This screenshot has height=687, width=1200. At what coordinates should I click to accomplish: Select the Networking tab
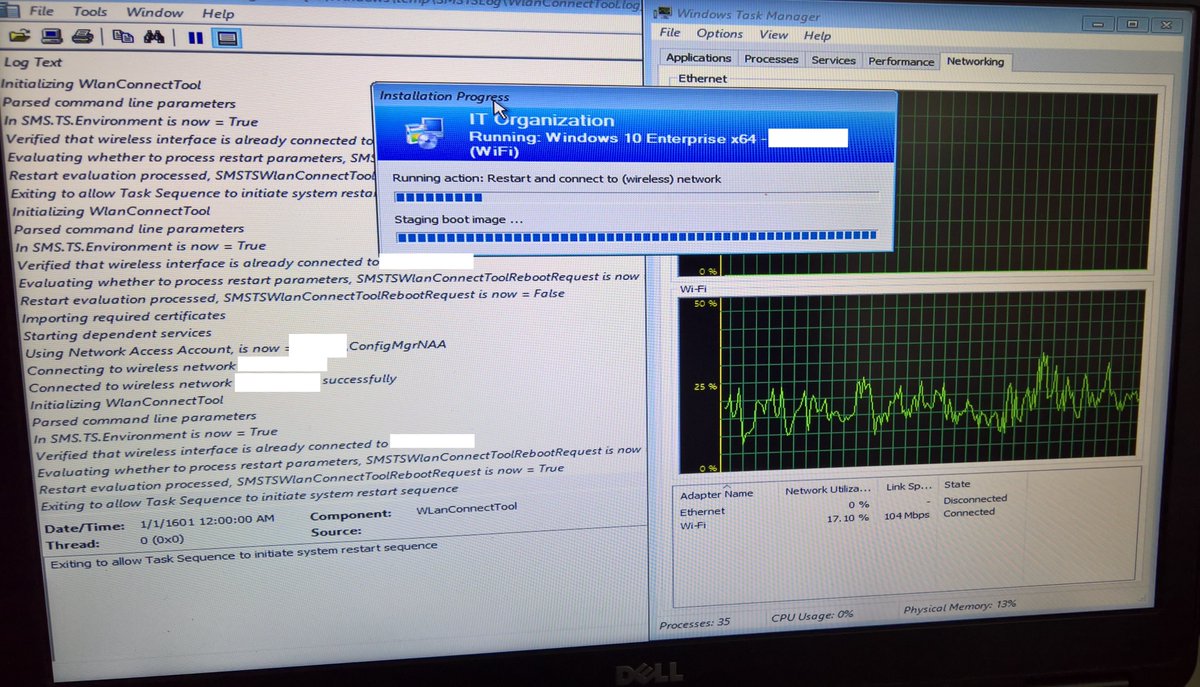(x=975, y=62)
